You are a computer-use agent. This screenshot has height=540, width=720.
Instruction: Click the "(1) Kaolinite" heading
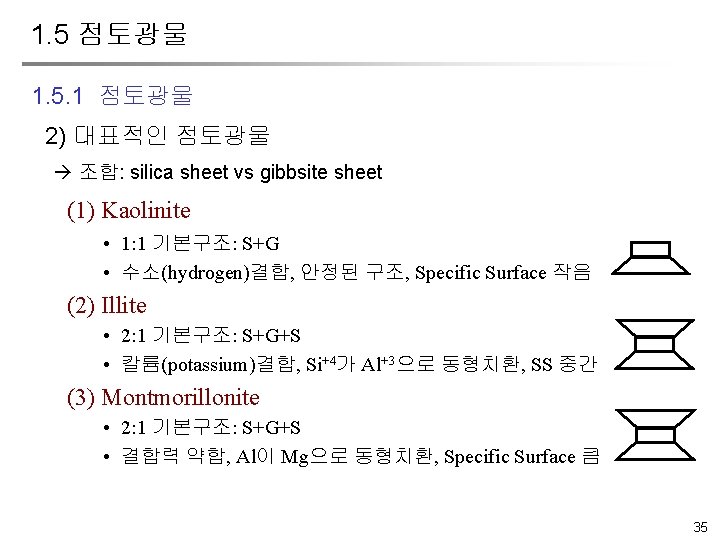click(x=128, y=211)
